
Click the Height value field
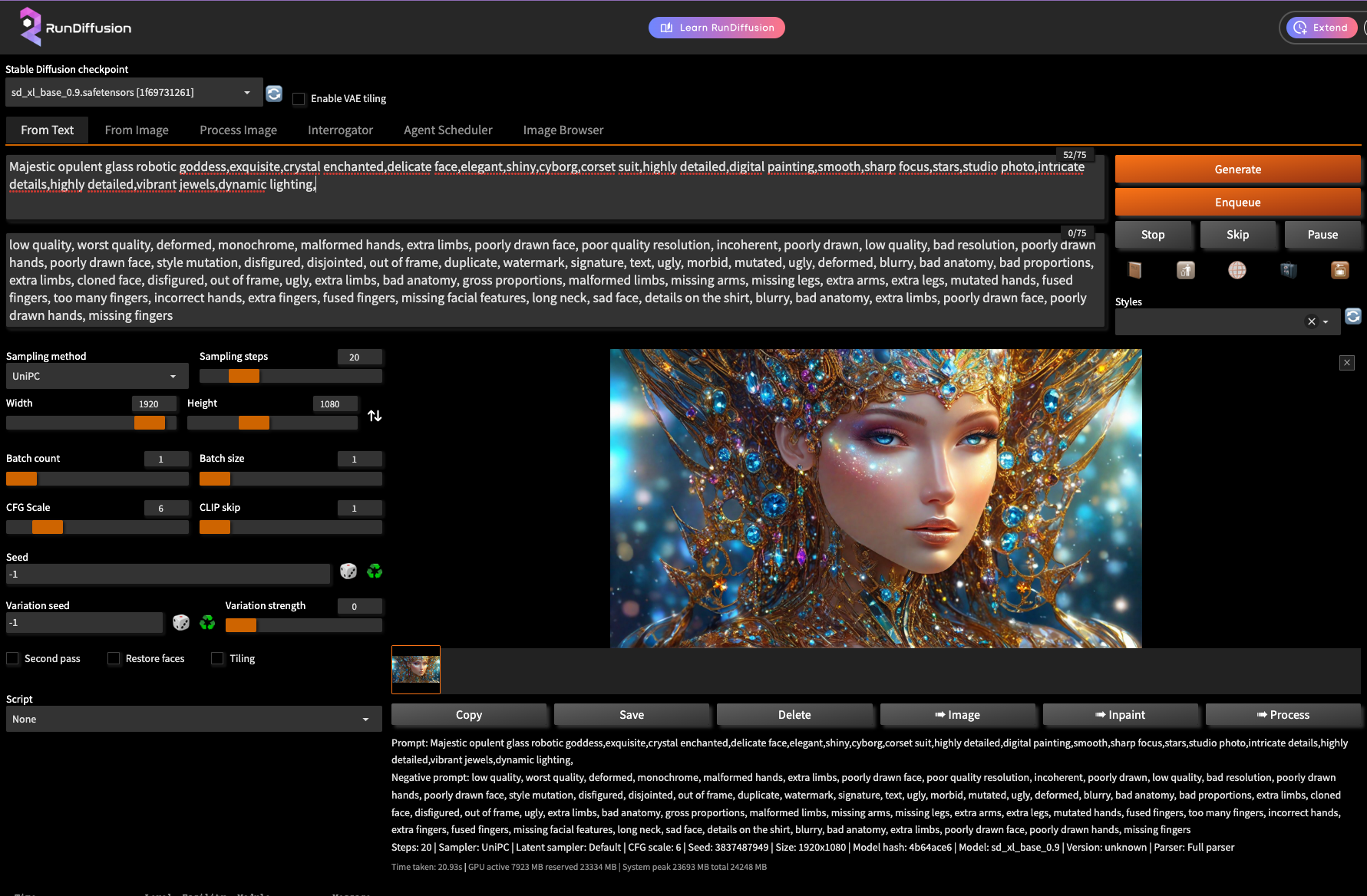point(335,404)
